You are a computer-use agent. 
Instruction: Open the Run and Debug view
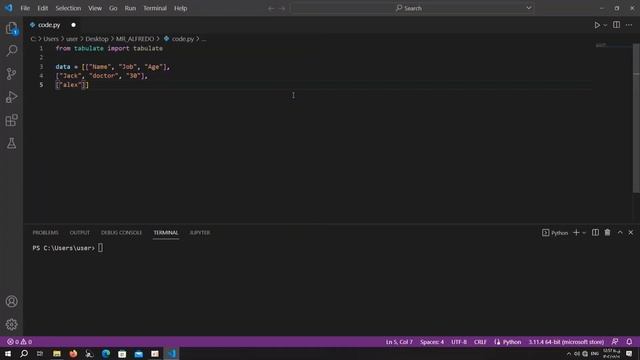tap(11, 97)
